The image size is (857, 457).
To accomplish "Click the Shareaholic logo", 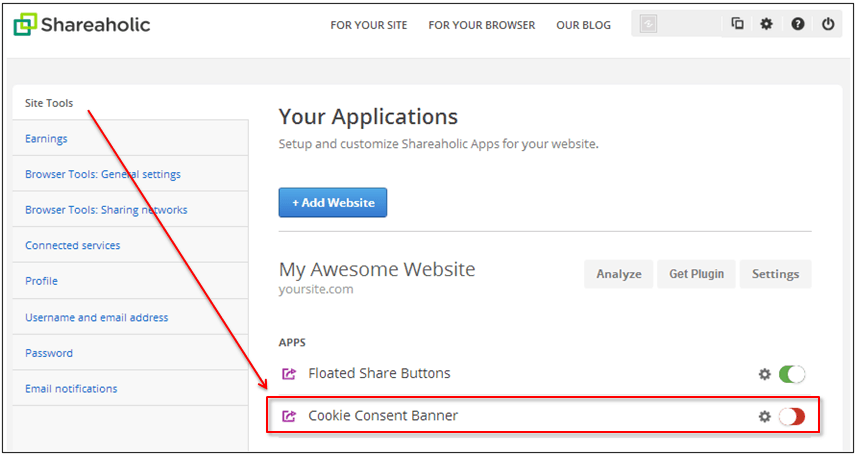I will [x=82, y=25].
